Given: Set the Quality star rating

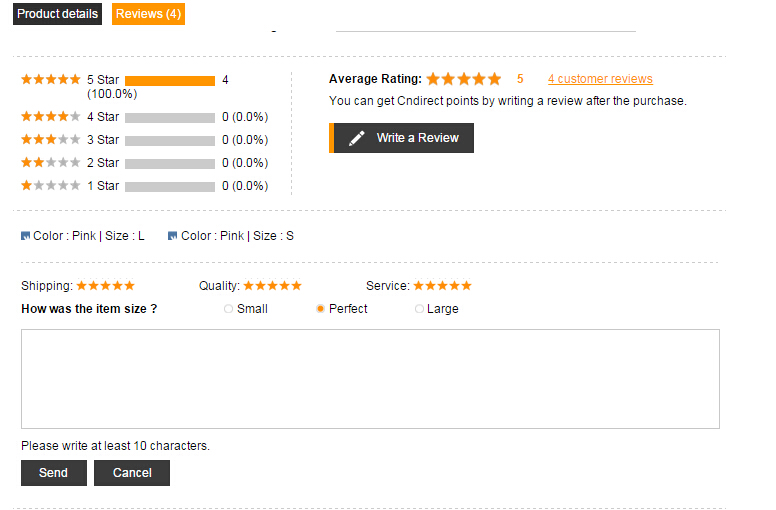Looking at the screenshot, I should pos(272,286).
